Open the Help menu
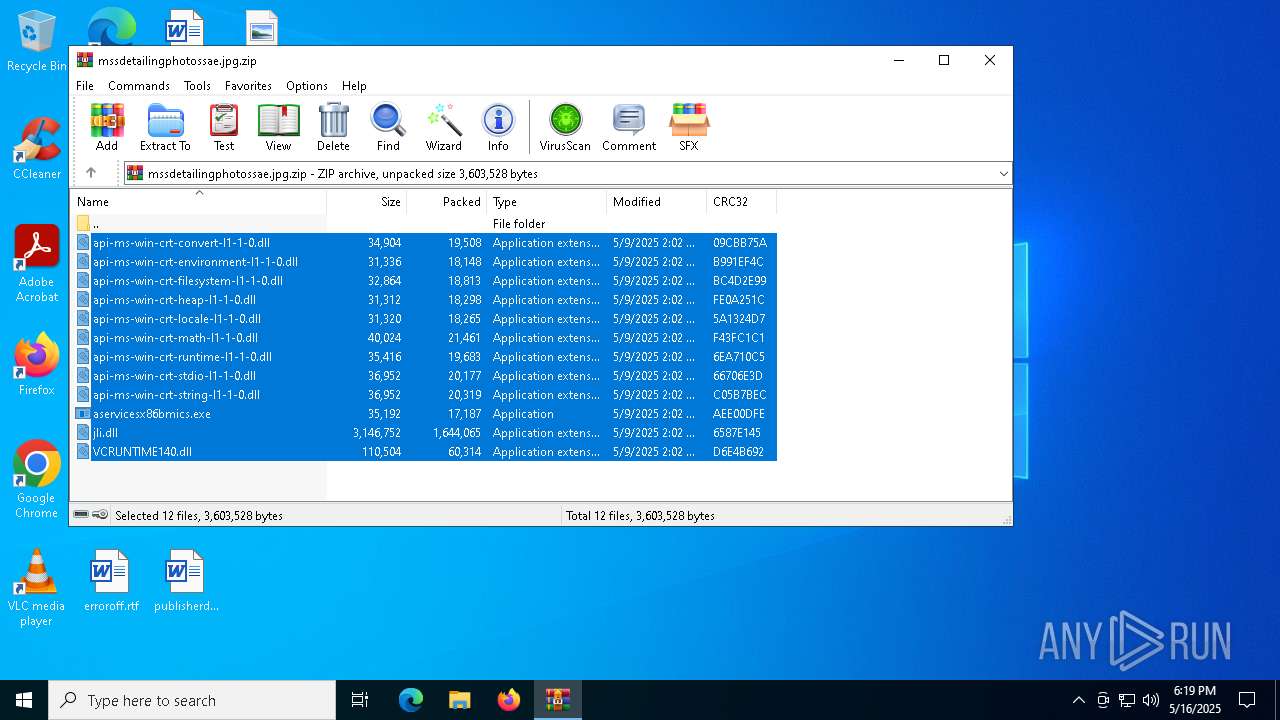This screenshot has height=720, width=1280. [x=354, y=86]
